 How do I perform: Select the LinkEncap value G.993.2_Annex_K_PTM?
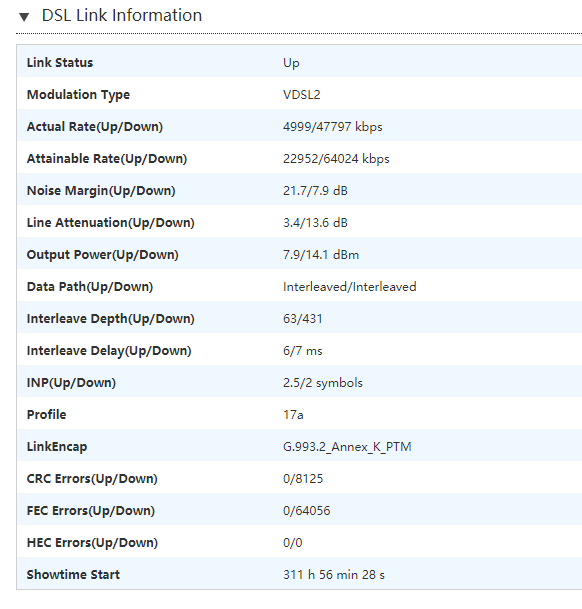tap(347, 447)
